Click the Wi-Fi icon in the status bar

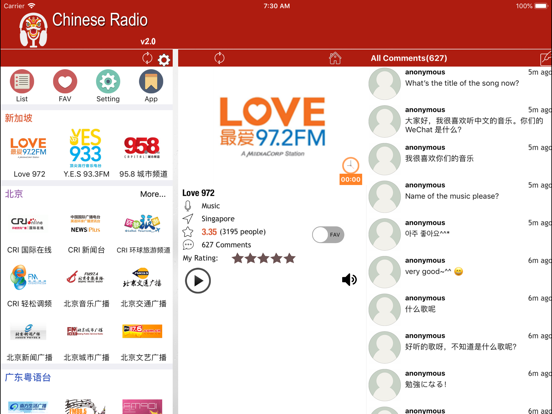coord(32,6)
